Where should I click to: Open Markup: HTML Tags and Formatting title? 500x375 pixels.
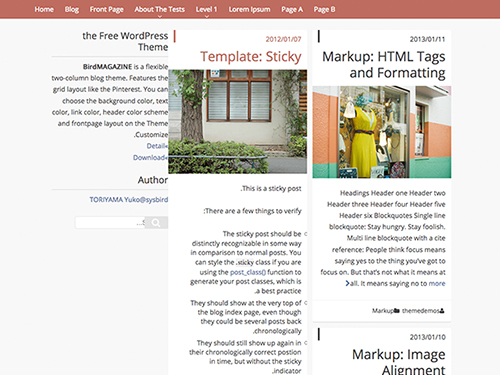click(384, 65)
